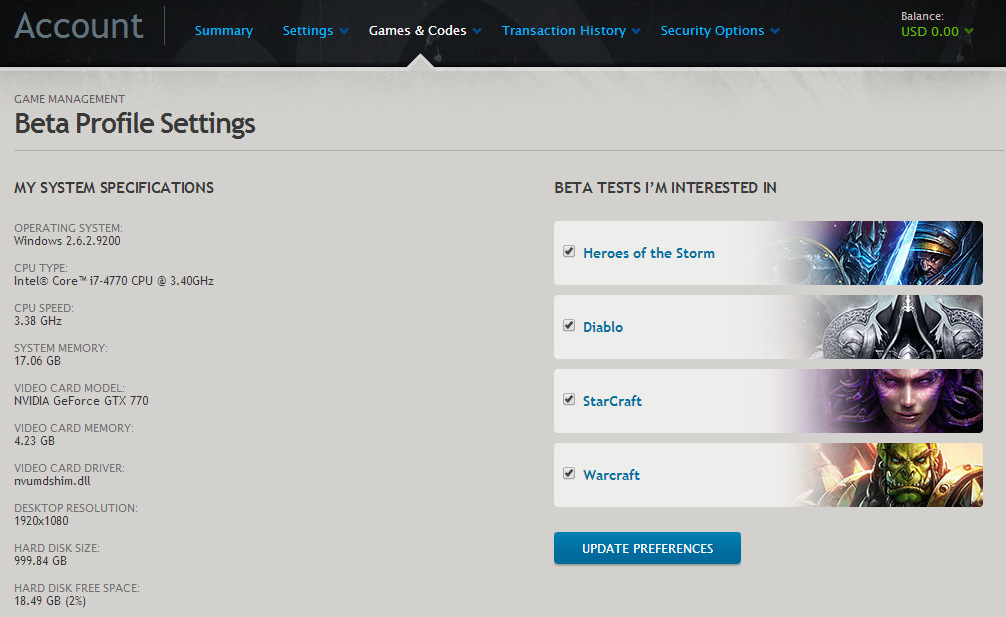1006x617 pixels.
Task: Toggle the Diablo beta checkbox
Action: (569, 326)
